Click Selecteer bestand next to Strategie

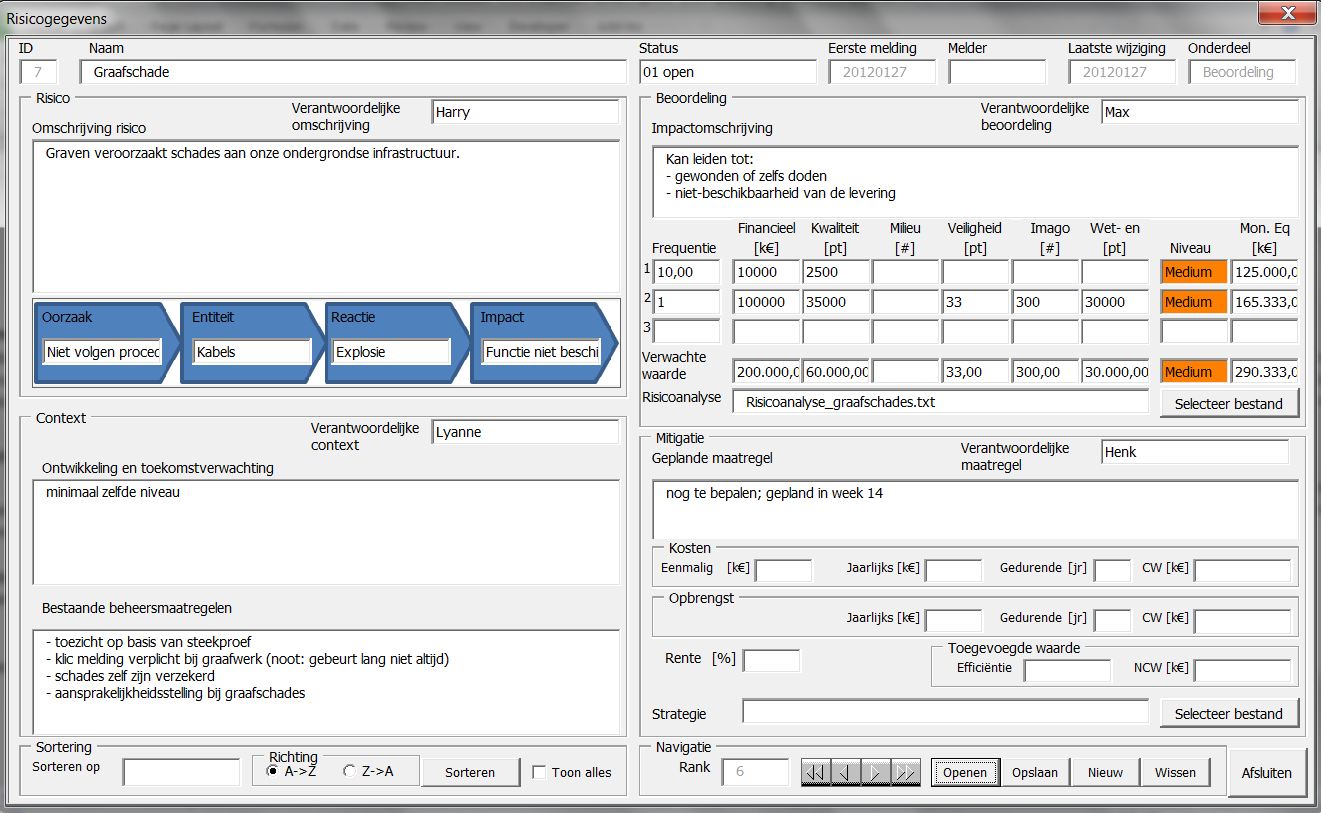click(x=1229, y=713)
